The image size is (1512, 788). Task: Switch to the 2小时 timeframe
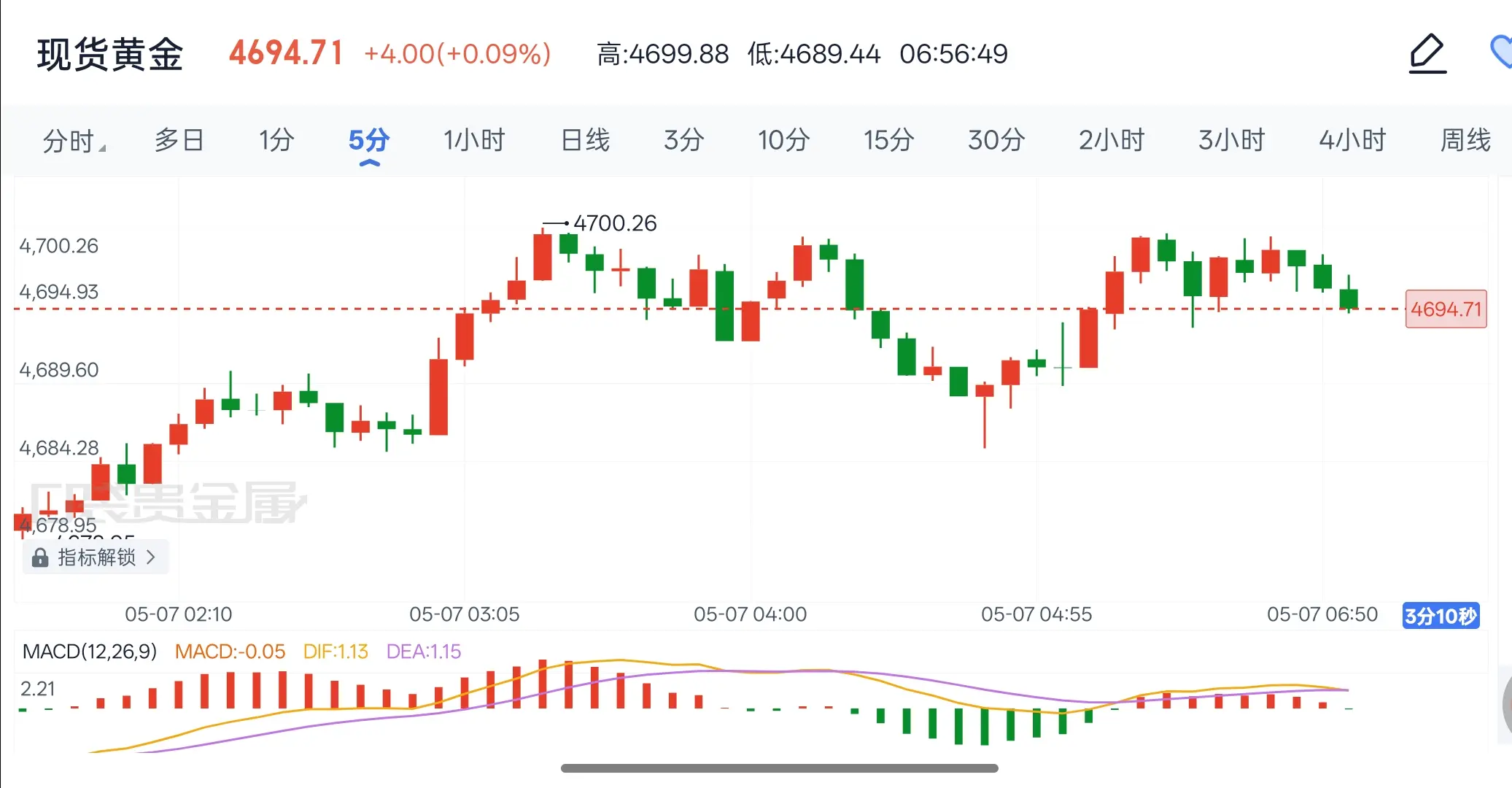coord(1112,139)
